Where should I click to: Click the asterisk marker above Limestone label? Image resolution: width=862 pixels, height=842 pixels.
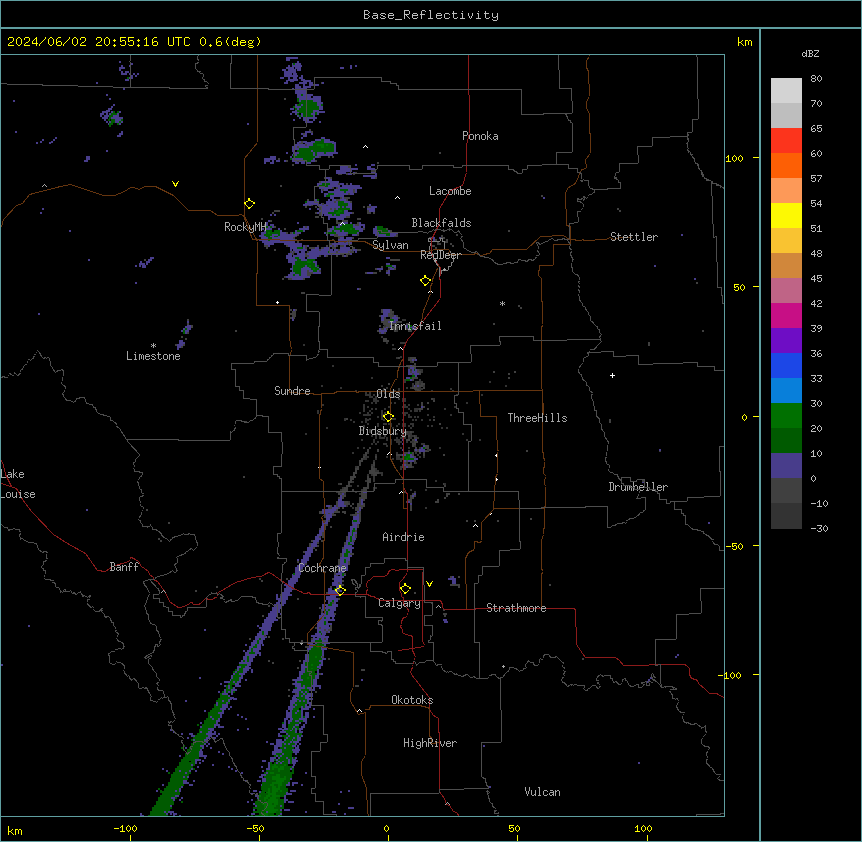point(153,345)
